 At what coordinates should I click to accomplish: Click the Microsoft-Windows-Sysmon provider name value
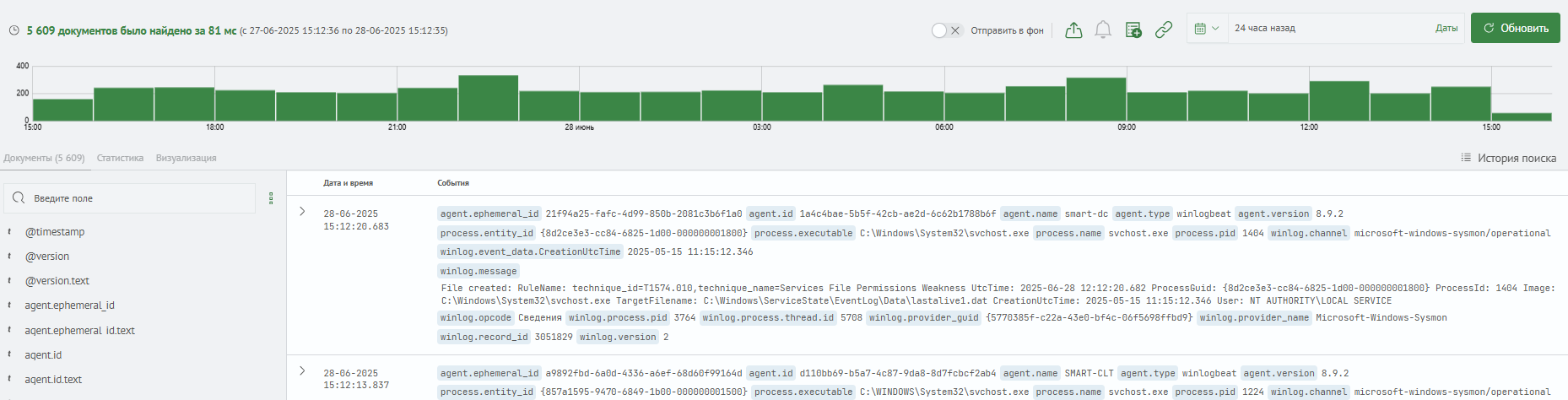(1381, 317)
